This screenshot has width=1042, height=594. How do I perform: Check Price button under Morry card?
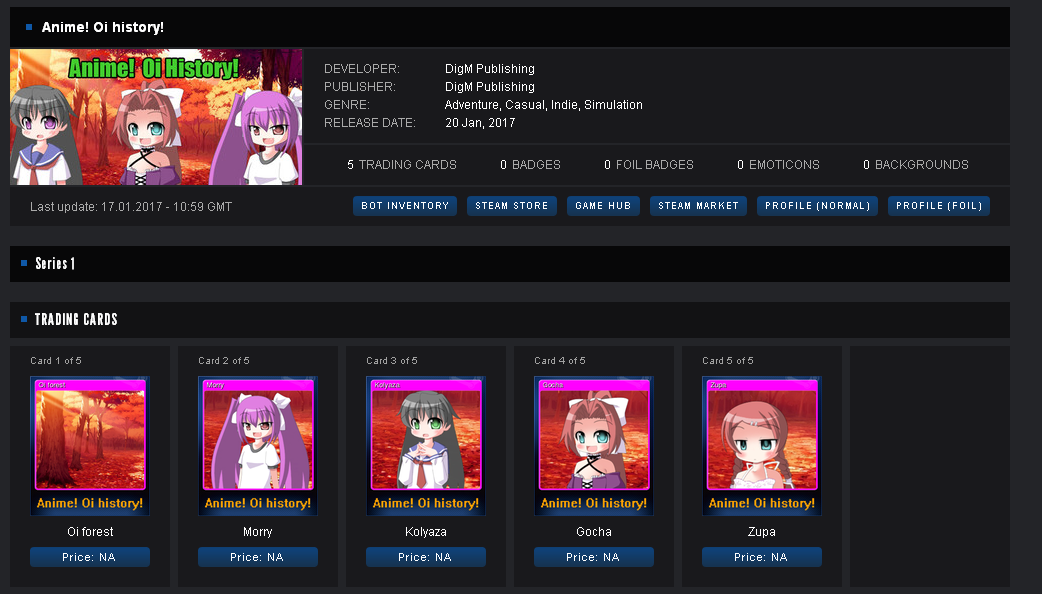(258, 557)
